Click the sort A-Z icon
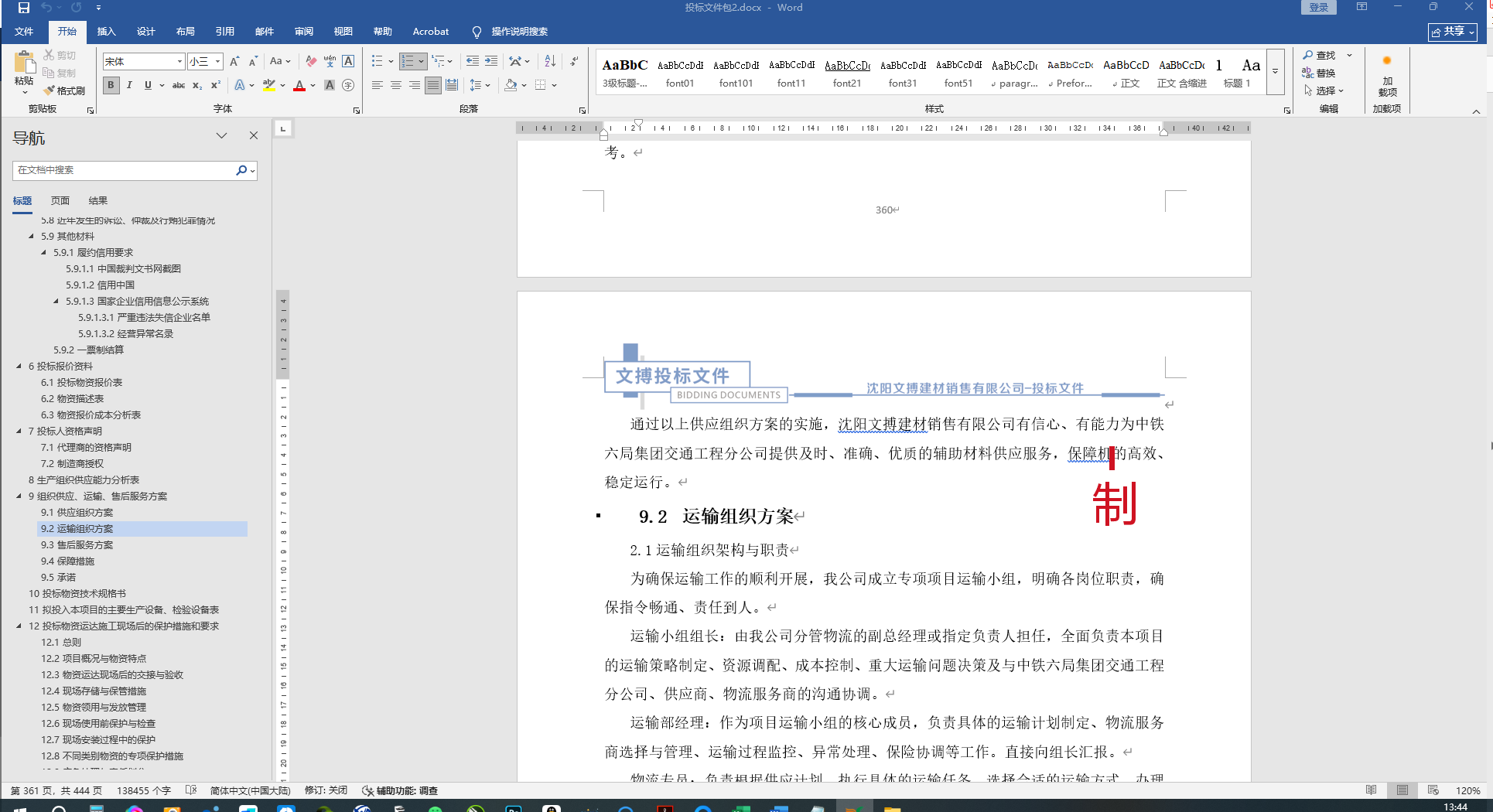 [x=550, y=61]
